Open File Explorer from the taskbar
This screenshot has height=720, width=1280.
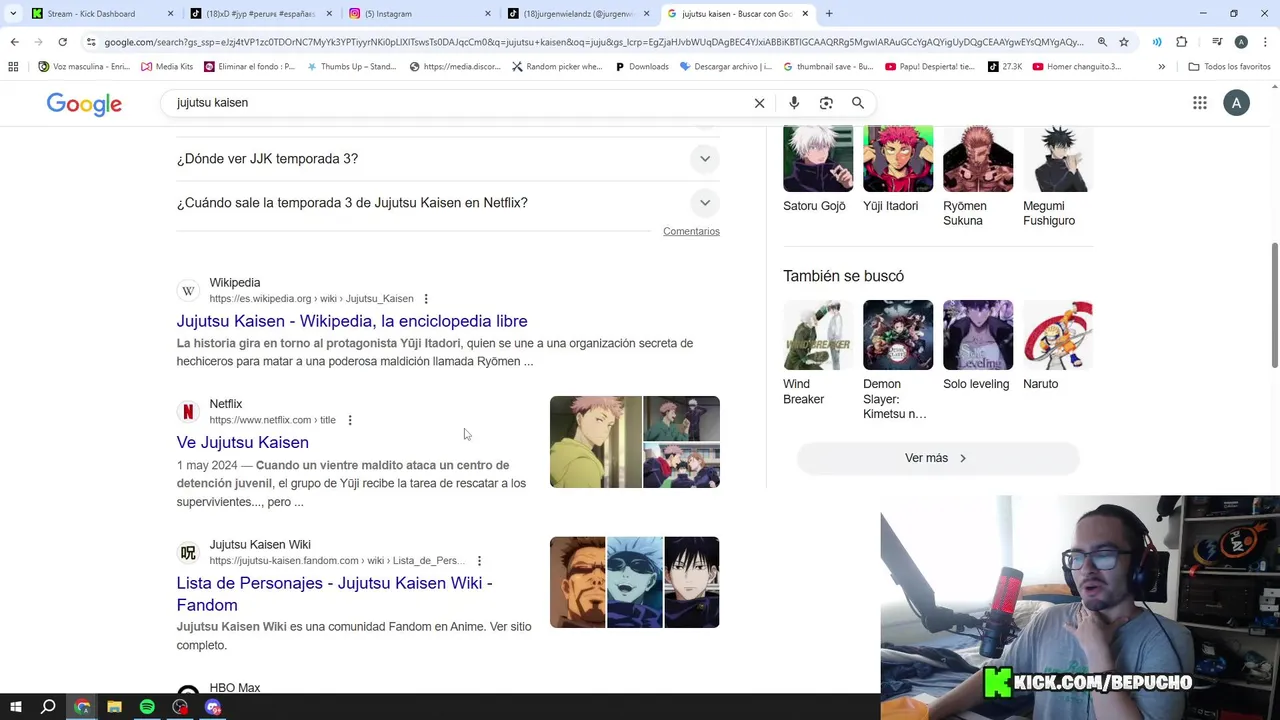[114, 707]
